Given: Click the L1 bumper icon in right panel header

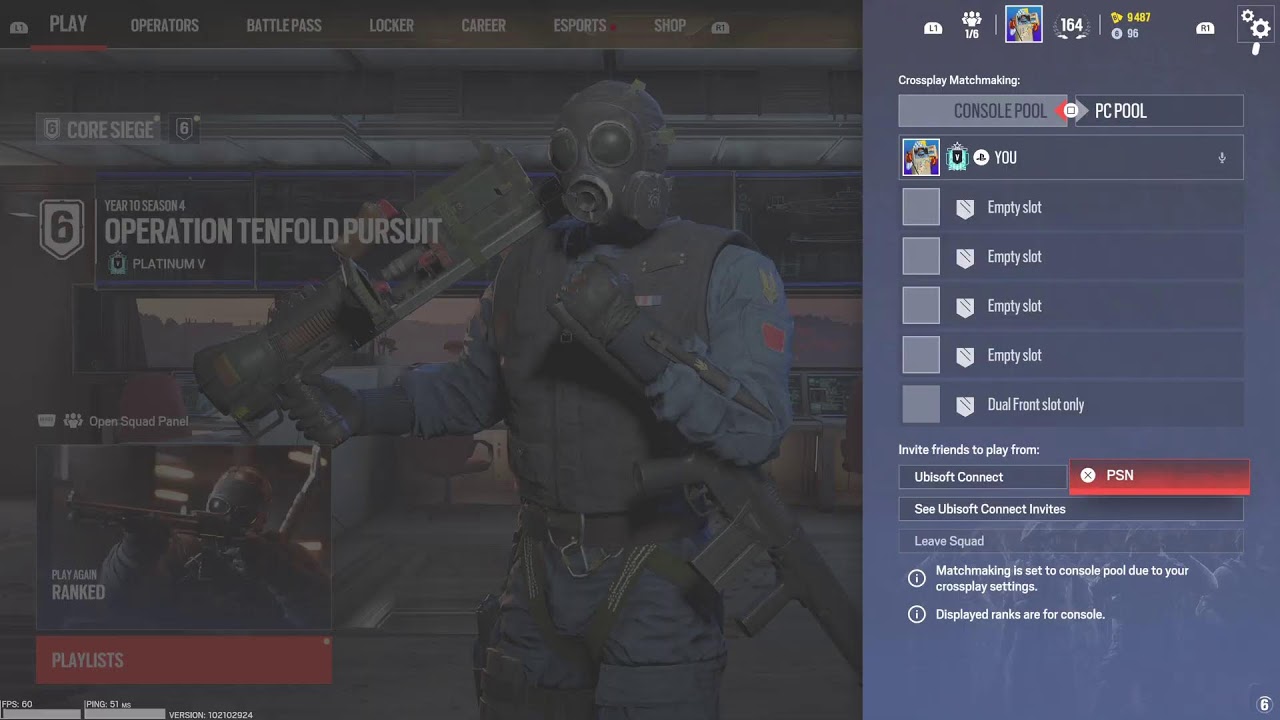Looking at the screenshot, I should 933,28.
